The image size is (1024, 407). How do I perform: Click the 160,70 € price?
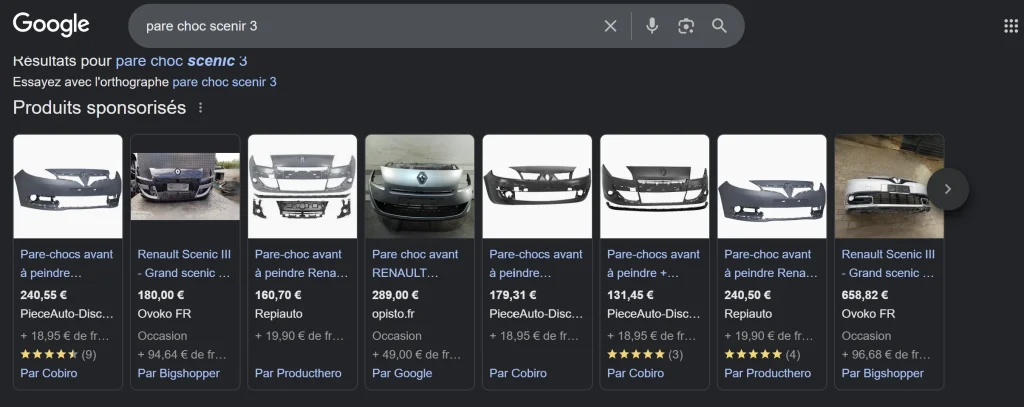pos(278,295)
